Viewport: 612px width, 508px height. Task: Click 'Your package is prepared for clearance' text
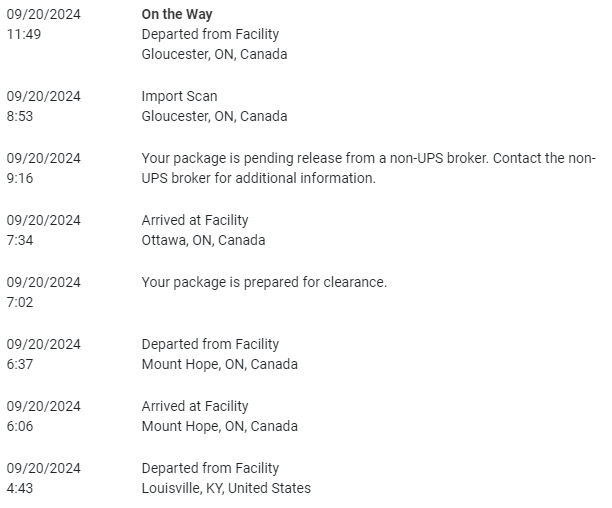264,282
